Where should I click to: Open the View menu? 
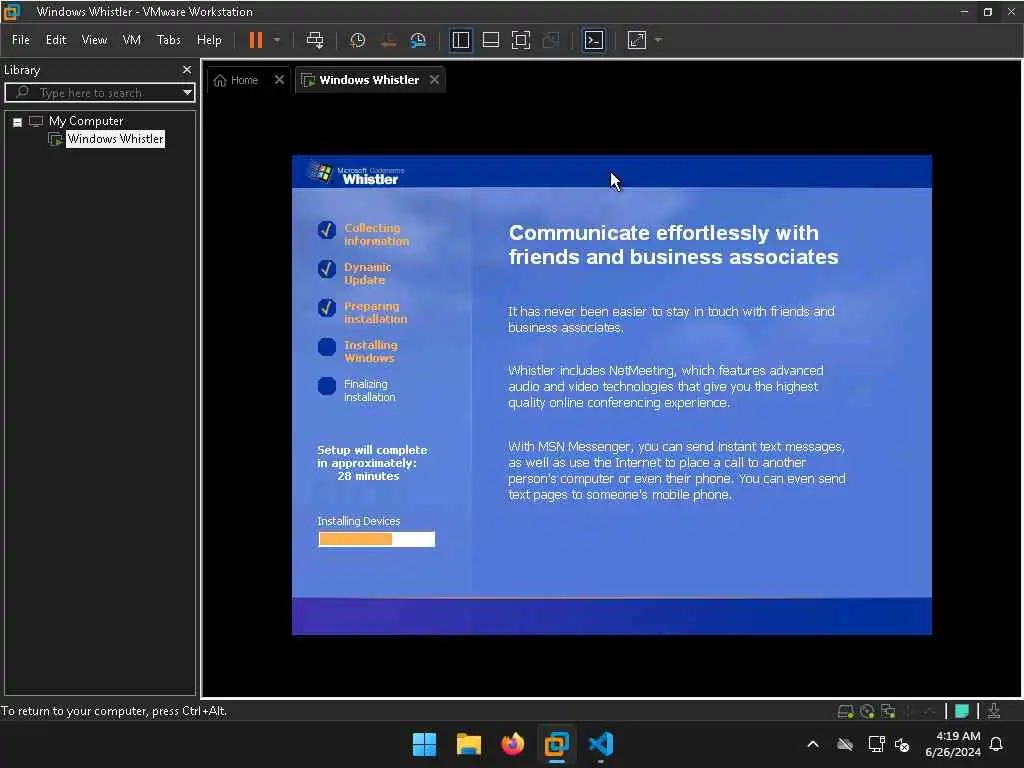(94, 40)
